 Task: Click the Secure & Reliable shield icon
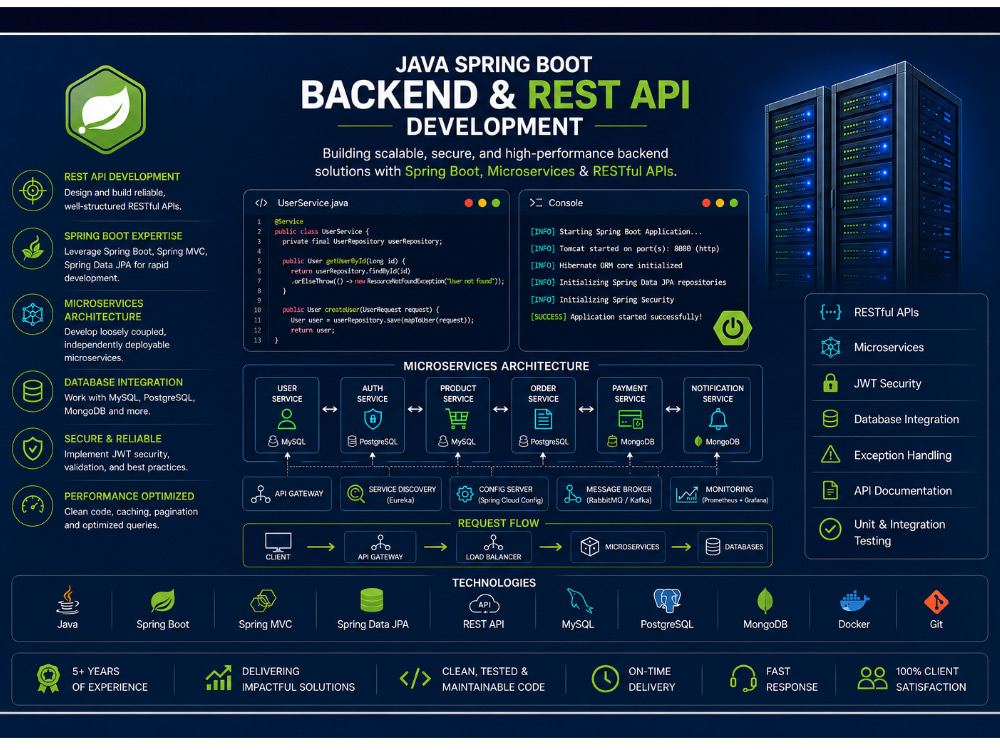[33, 449]
